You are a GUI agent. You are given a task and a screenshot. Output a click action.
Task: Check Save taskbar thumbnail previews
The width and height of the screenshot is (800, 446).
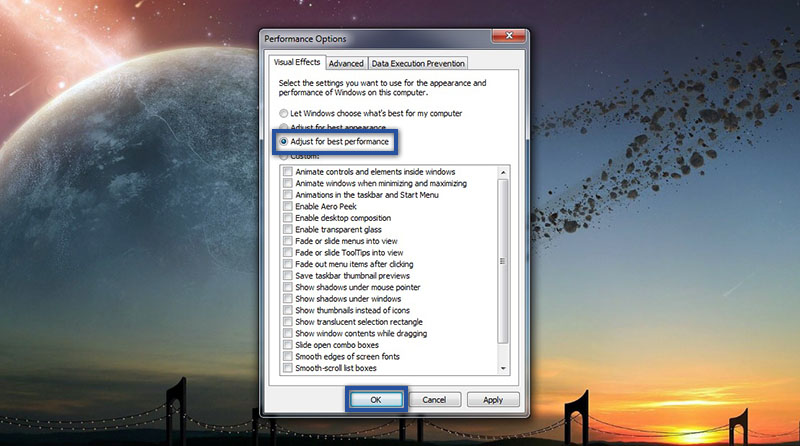[x=289, y=275]
